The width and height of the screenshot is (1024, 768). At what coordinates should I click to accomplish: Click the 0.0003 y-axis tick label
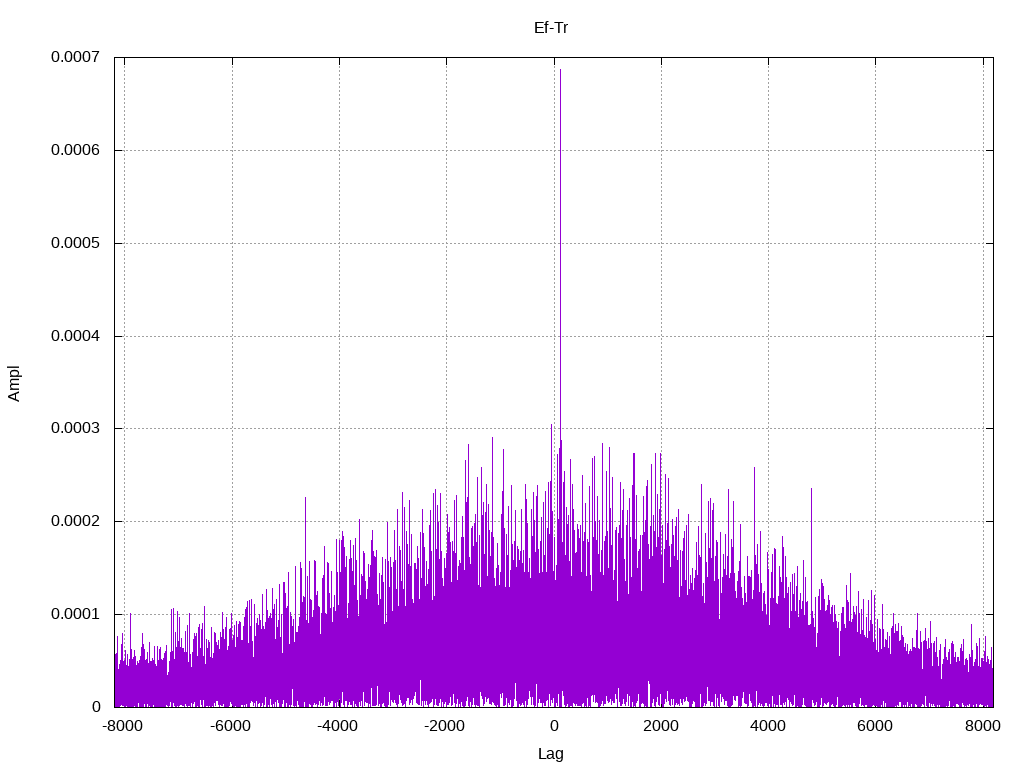pyautogui.click(x=76, y=428)
